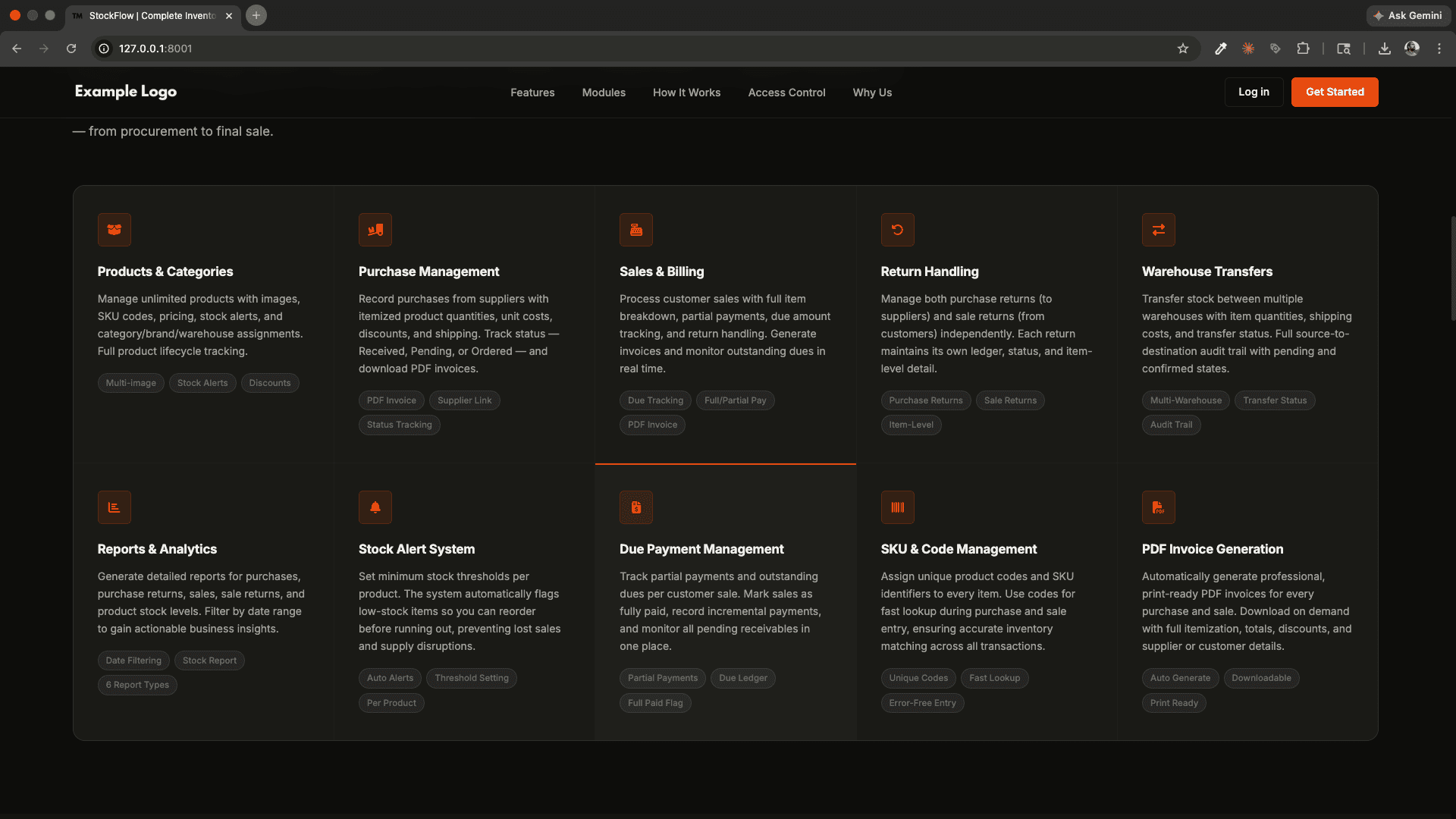Click the Threshold Setting tag
This screenshot has height=819, width=1456.
click(x=471, y=678)
